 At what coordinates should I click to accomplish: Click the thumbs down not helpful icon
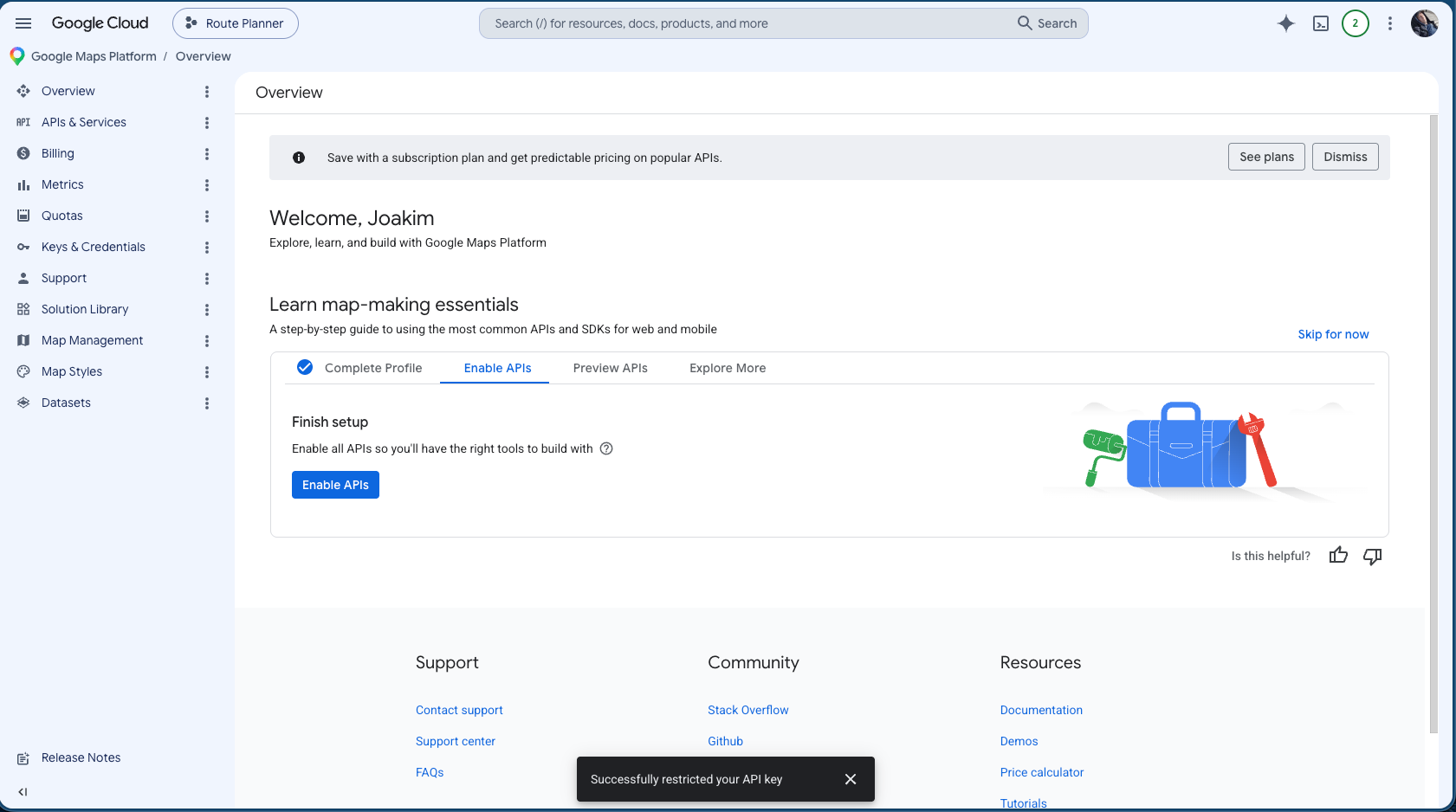point(1373,556)
